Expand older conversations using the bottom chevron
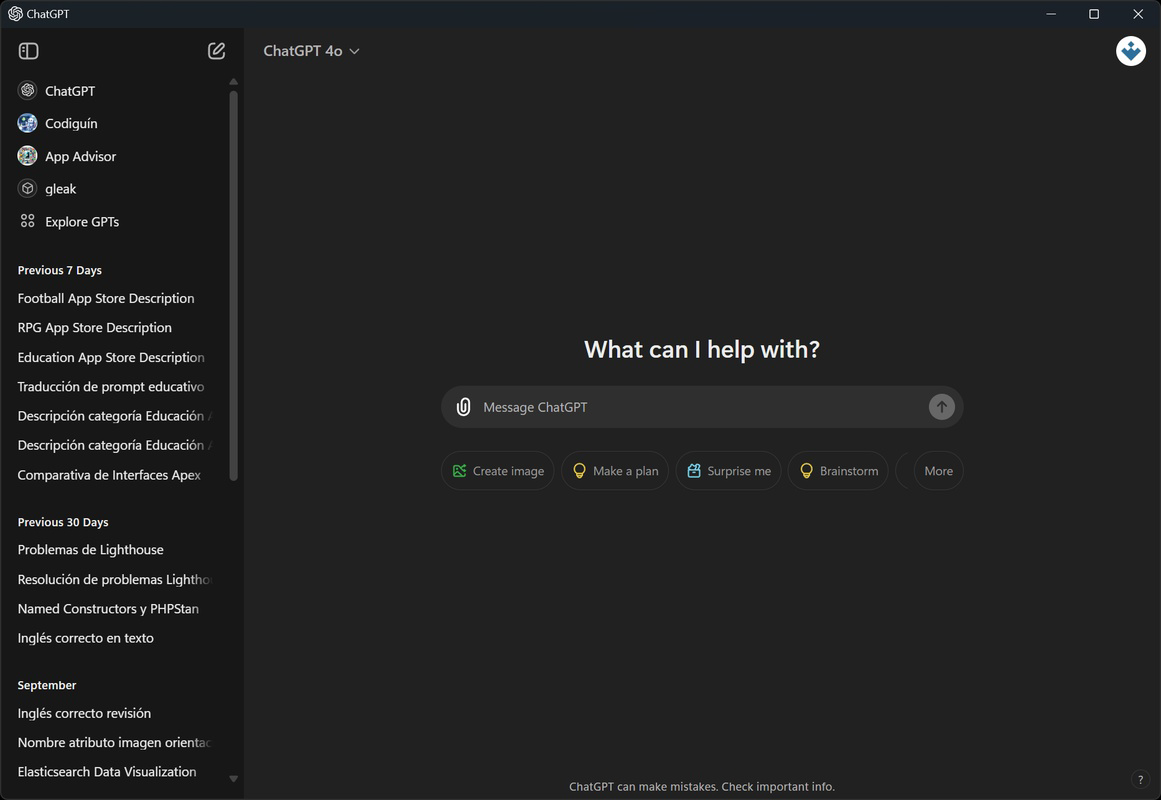The image size is (1161, 800). pyautogui.click(x=233, y=778)
